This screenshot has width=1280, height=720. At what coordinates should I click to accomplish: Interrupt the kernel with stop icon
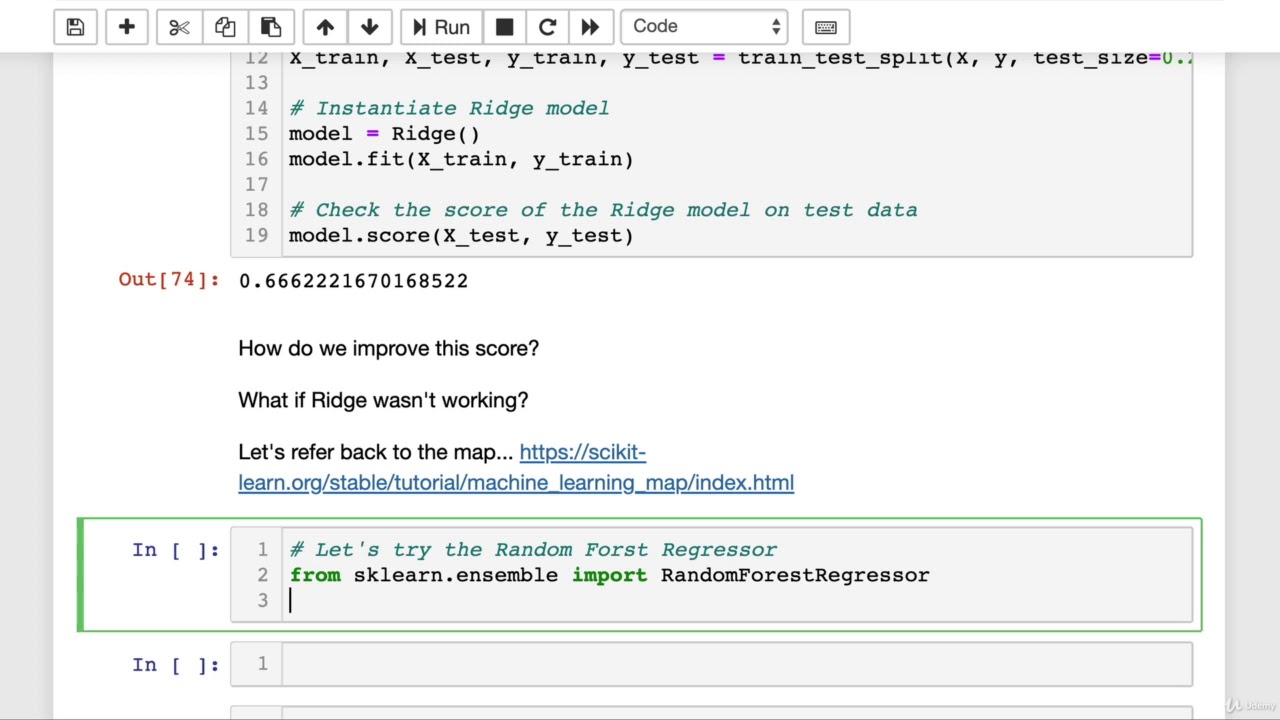click(x=505, y=27)
